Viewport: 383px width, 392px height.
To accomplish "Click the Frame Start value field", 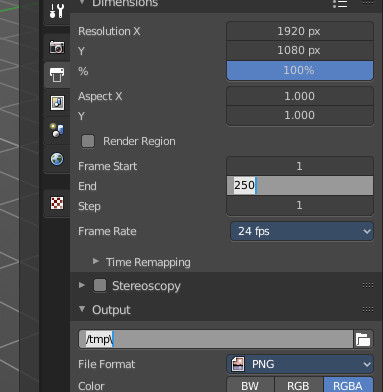I will tap(300, 166).
